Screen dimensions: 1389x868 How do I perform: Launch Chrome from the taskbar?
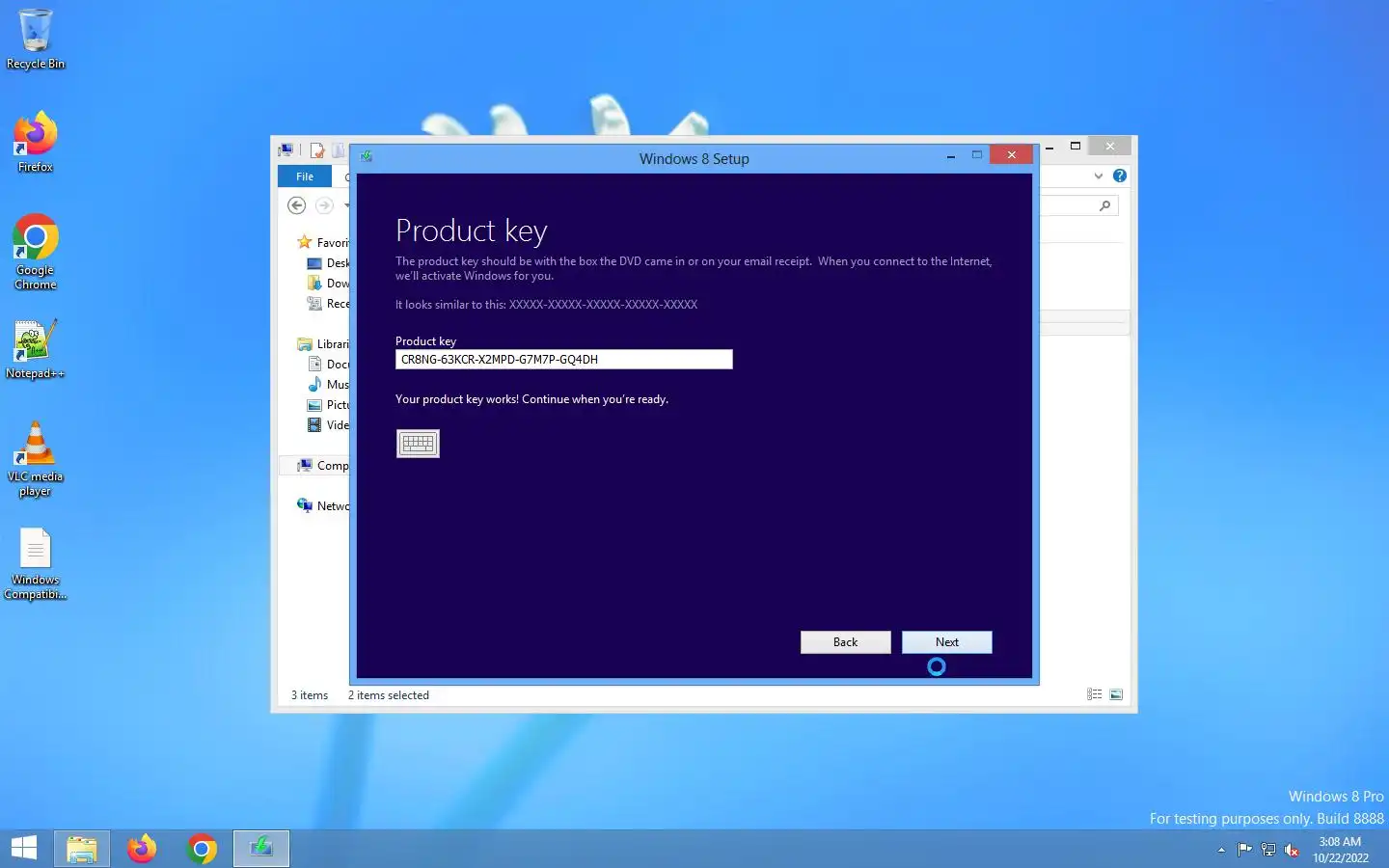point(202,849)
